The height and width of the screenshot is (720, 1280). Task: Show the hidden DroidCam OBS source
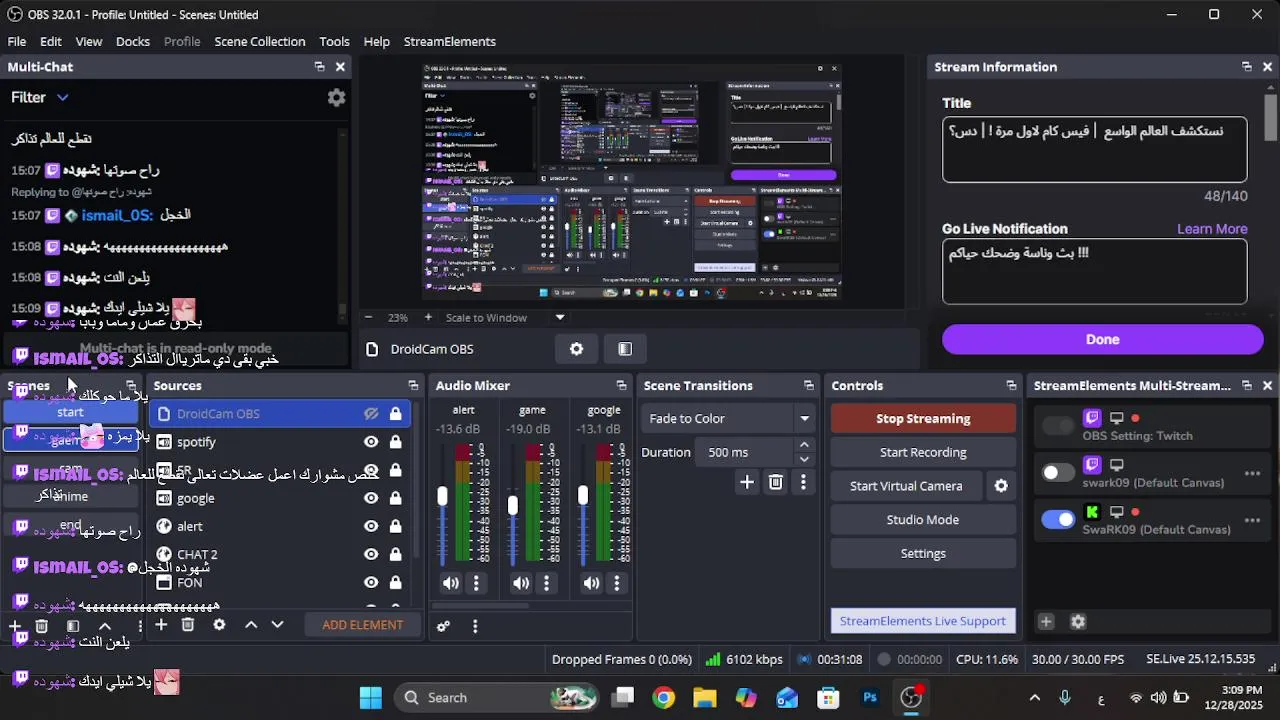tap(371, 414)
